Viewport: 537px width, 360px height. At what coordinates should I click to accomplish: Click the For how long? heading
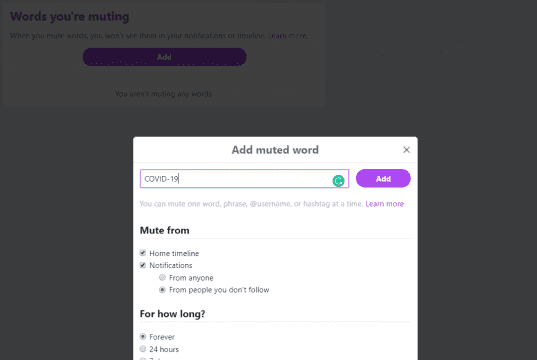point(172,314)
